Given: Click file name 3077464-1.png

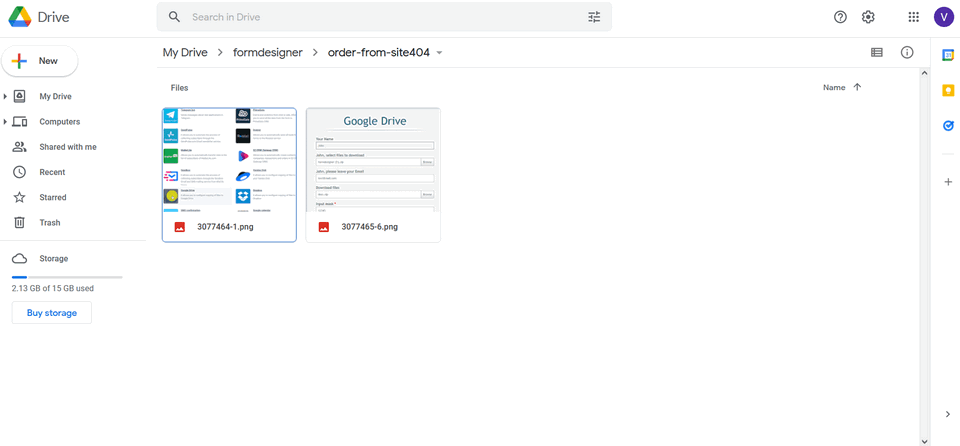Looking at the screenshot, I should click(225, 227).
